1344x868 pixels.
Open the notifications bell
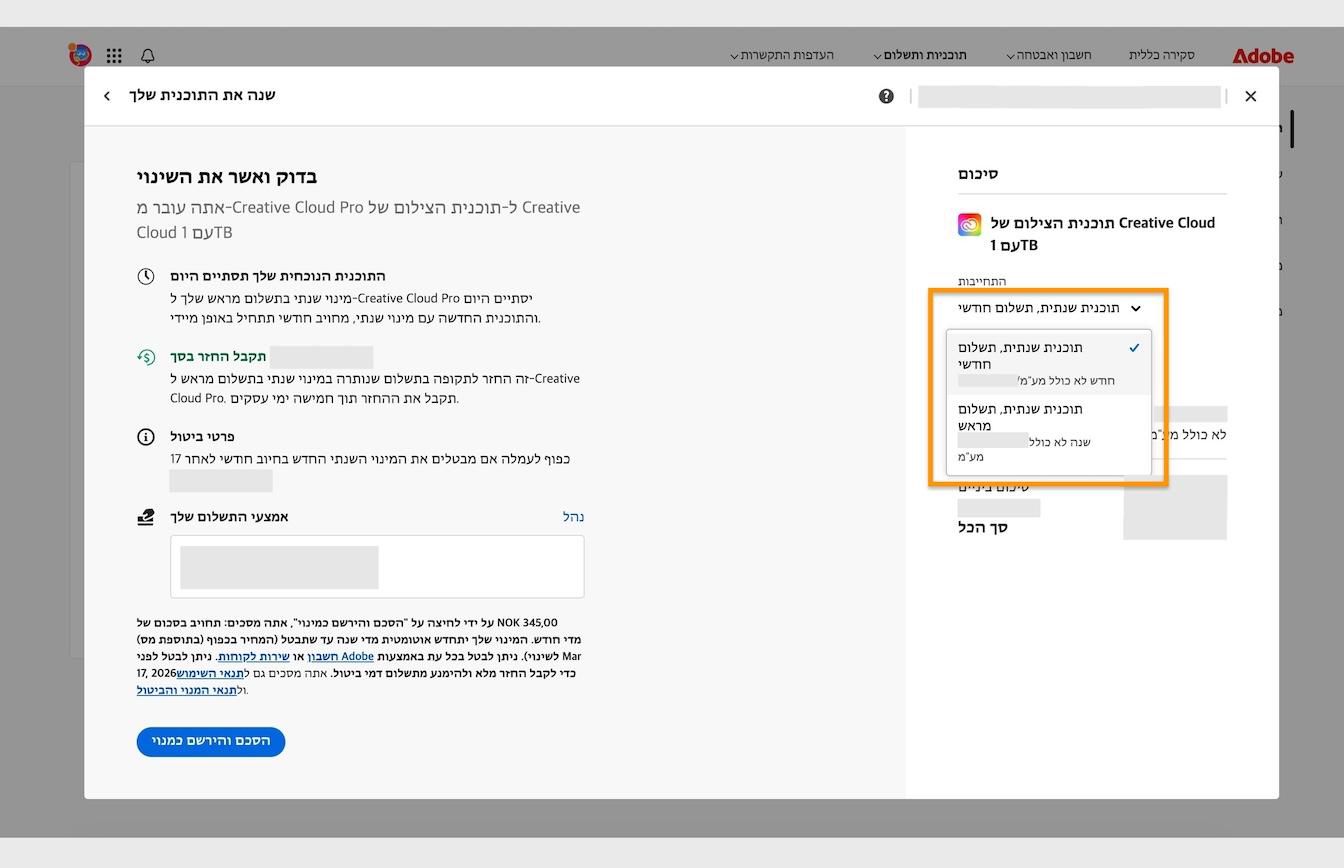(x=147, y=55)
